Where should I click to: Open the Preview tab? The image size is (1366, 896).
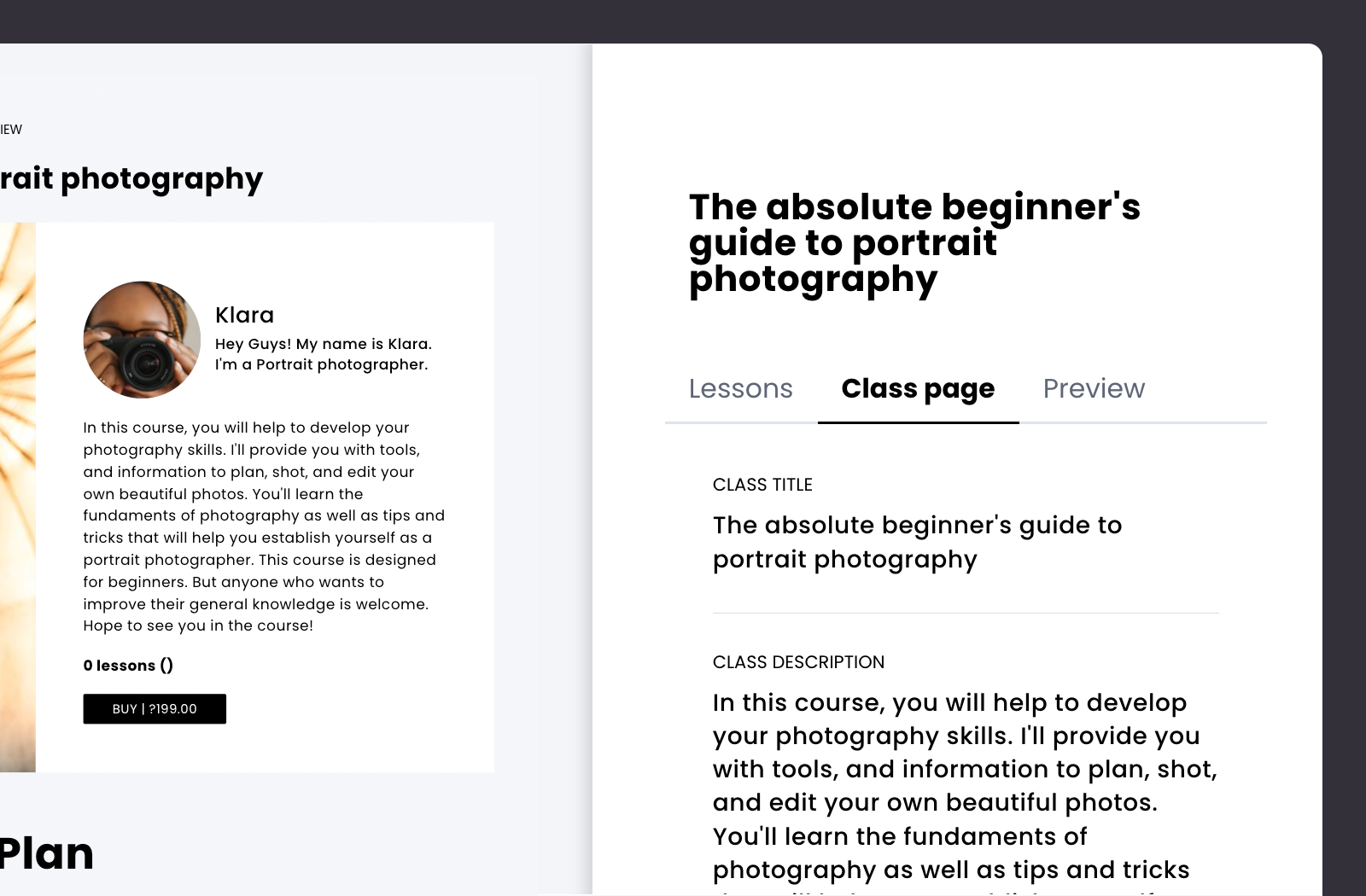click(1094, 389)
